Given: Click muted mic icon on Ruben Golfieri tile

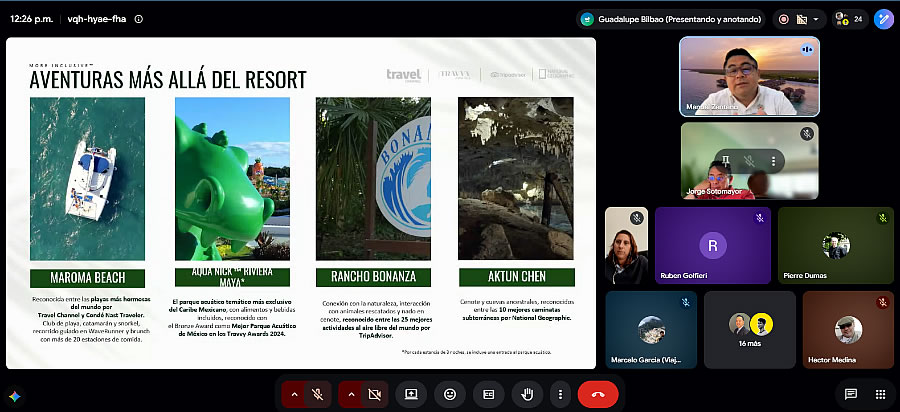Looking at the screenshot, I should coord(759,218).
